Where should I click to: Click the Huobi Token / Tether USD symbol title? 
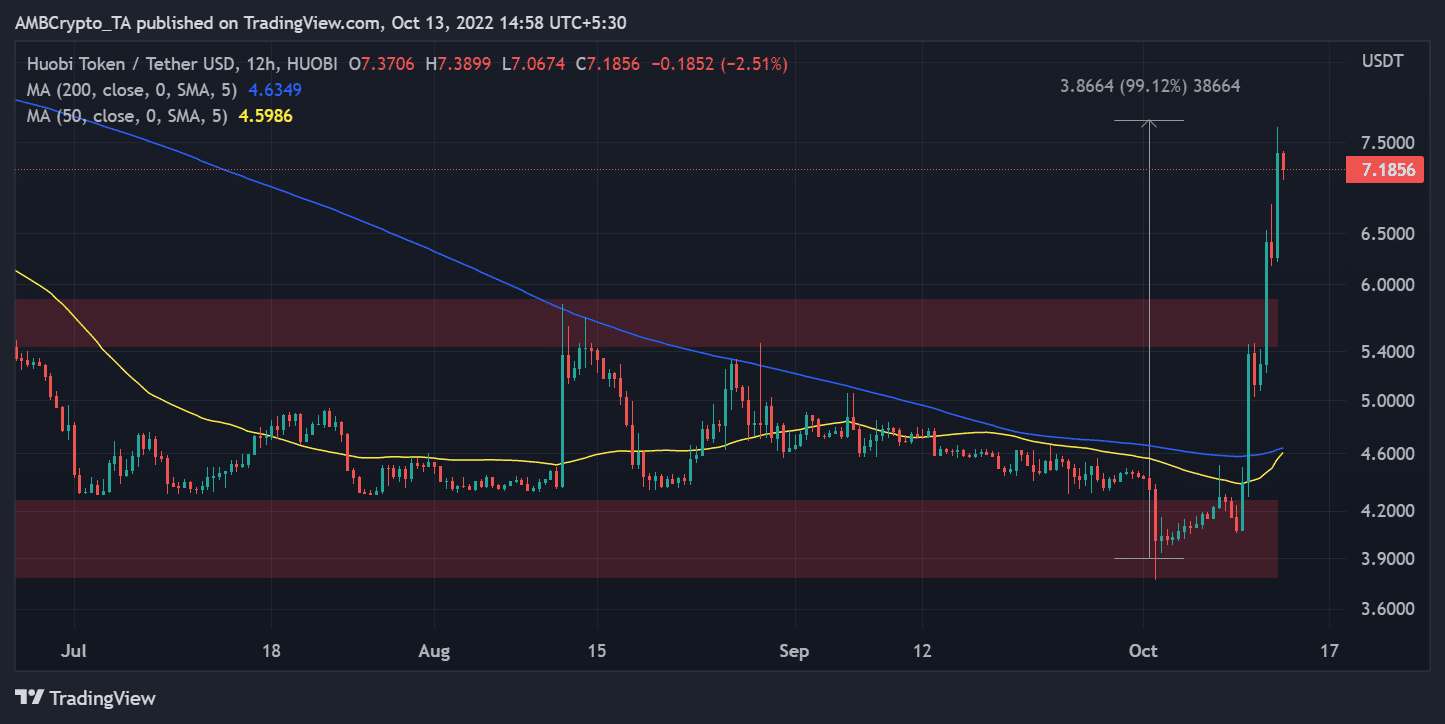[130, 62]
